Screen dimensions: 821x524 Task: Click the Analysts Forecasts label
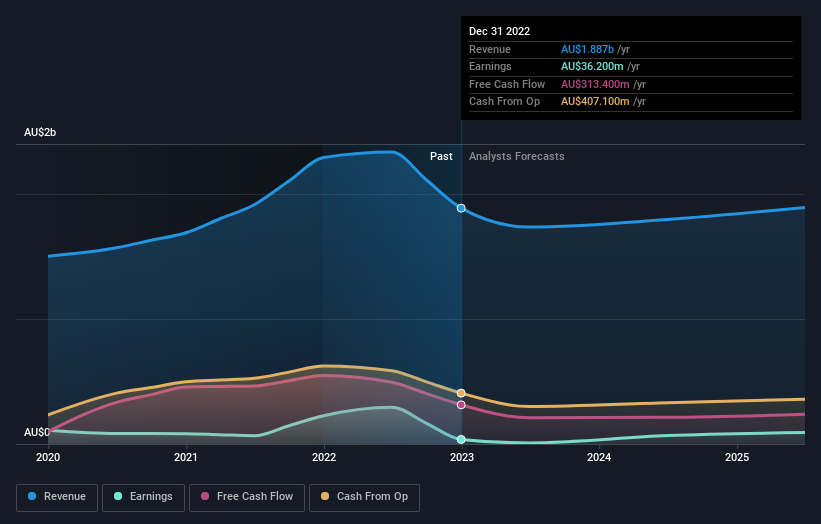coord(517,156)
